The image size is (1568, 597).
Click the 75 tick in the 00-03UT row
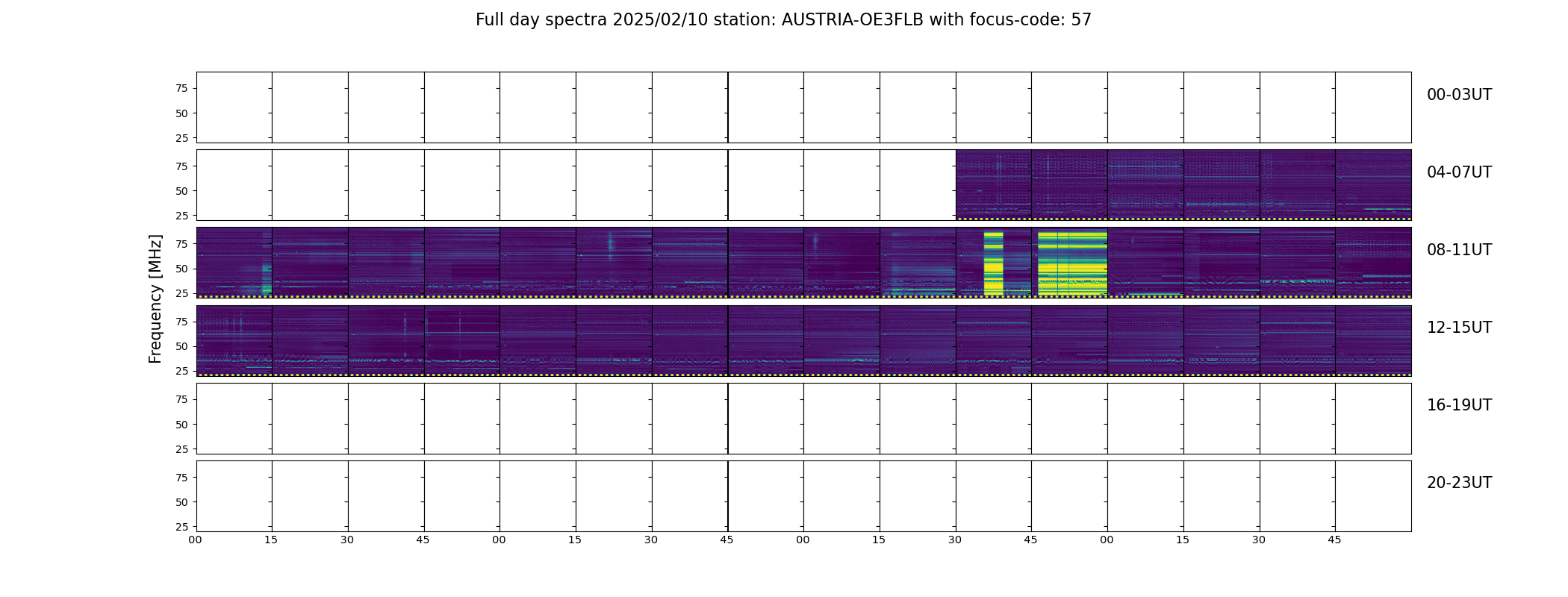point(181,88)
